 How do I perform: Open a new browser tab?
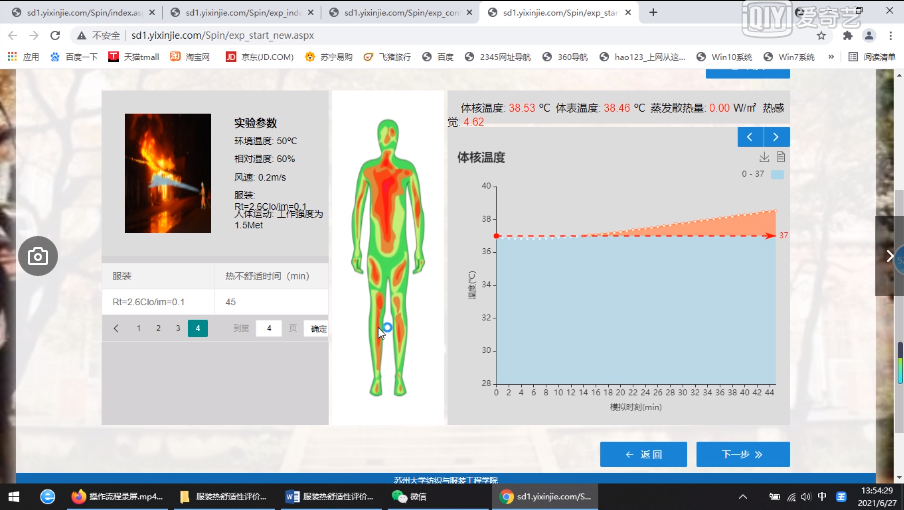click(653, 13)
